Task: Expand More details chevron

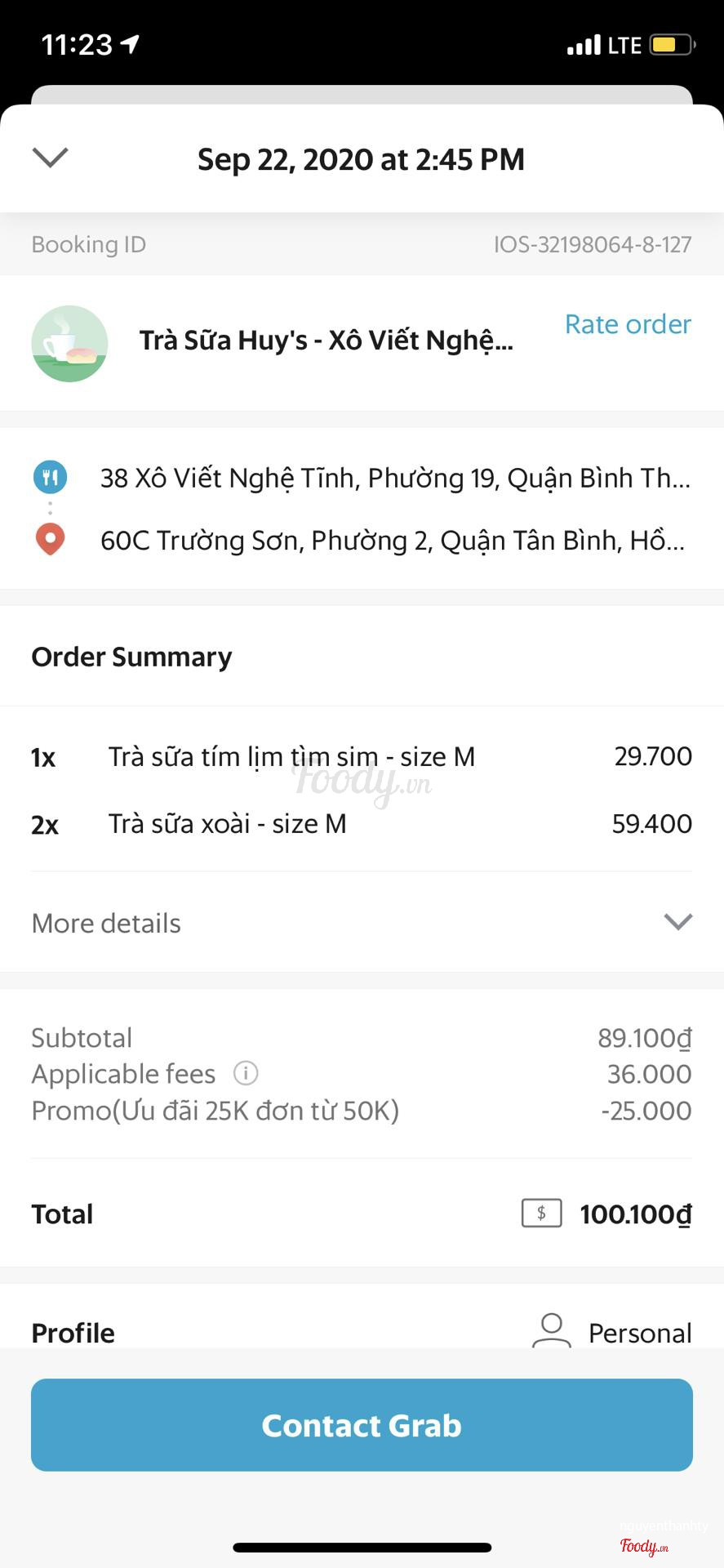Action: coord(677,922)
